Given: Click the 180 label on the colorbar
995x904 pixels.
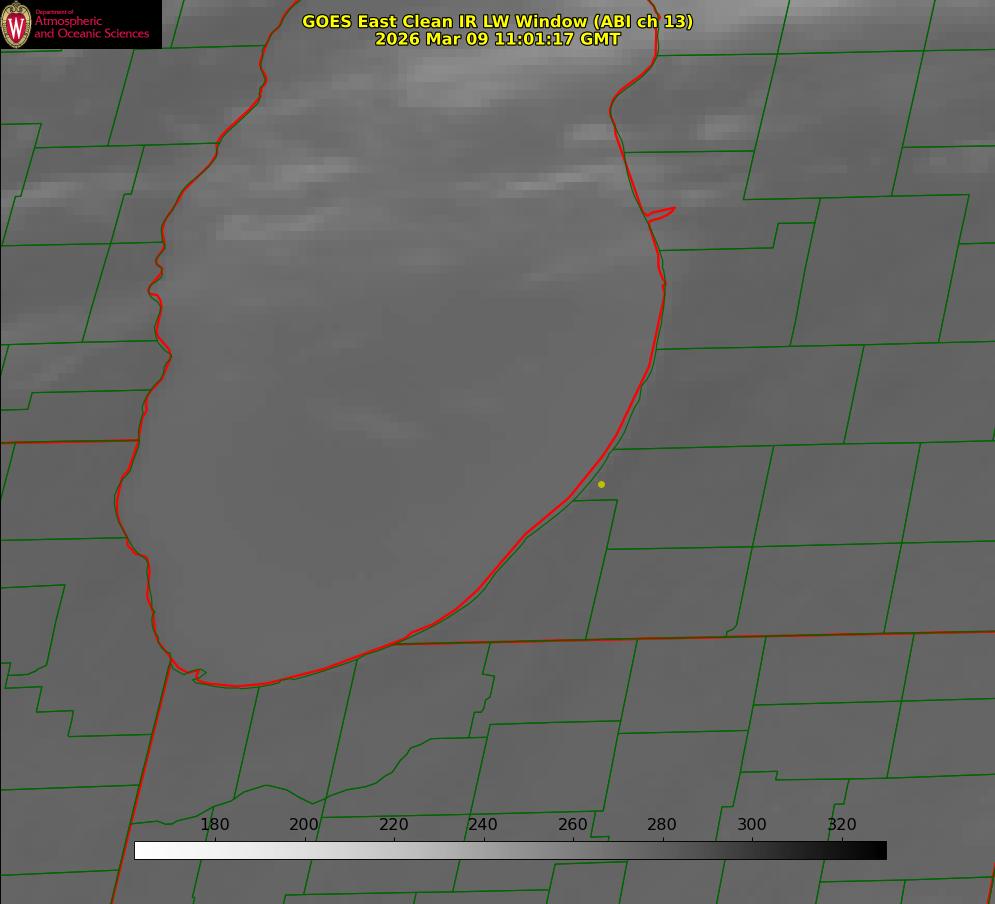Looking at the screenshot, I should [215, 825].
